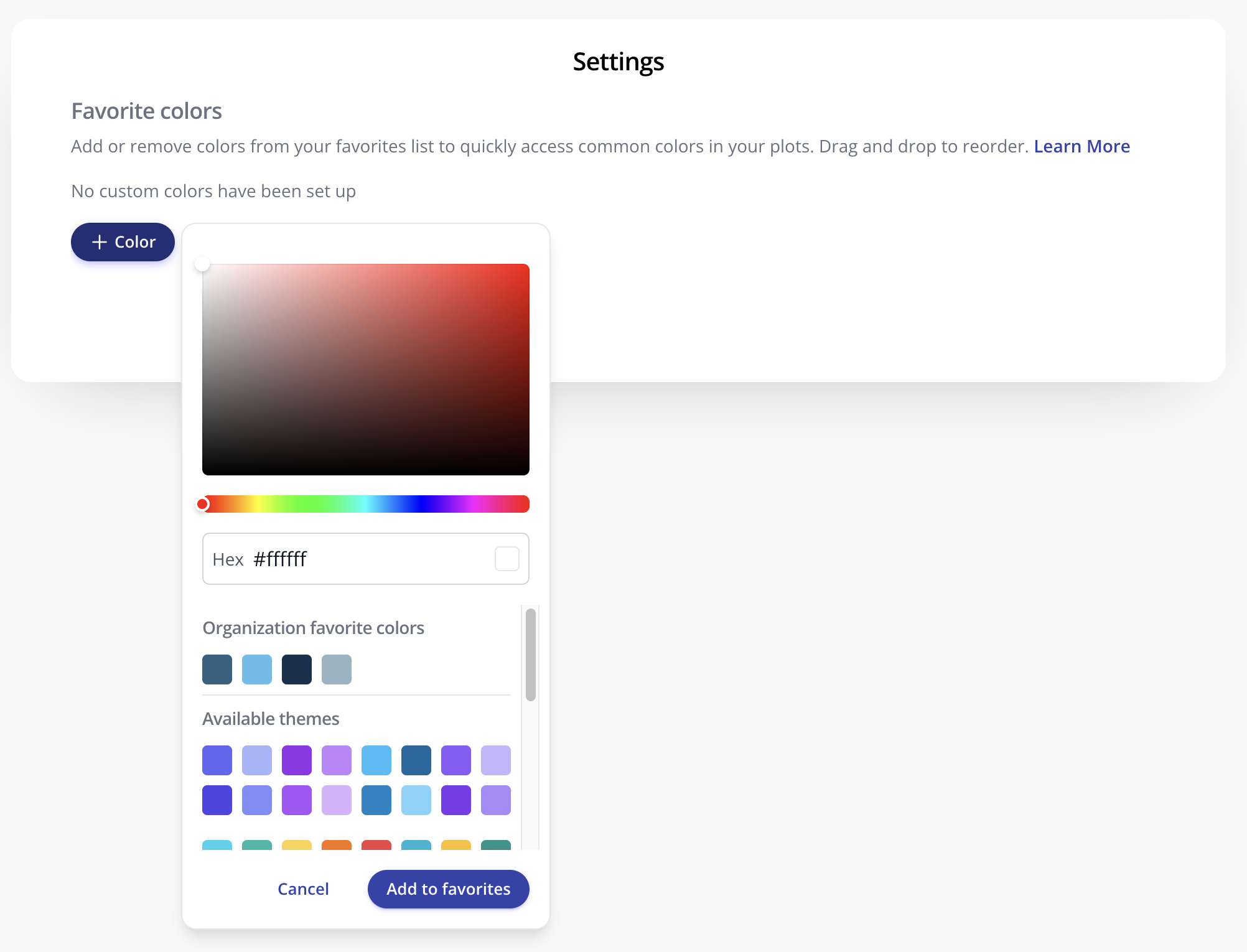The height and width of the screenshot is (952, 1247).
Task: Select the slate blue organization swatch
Action: click(x=217, y=670)
